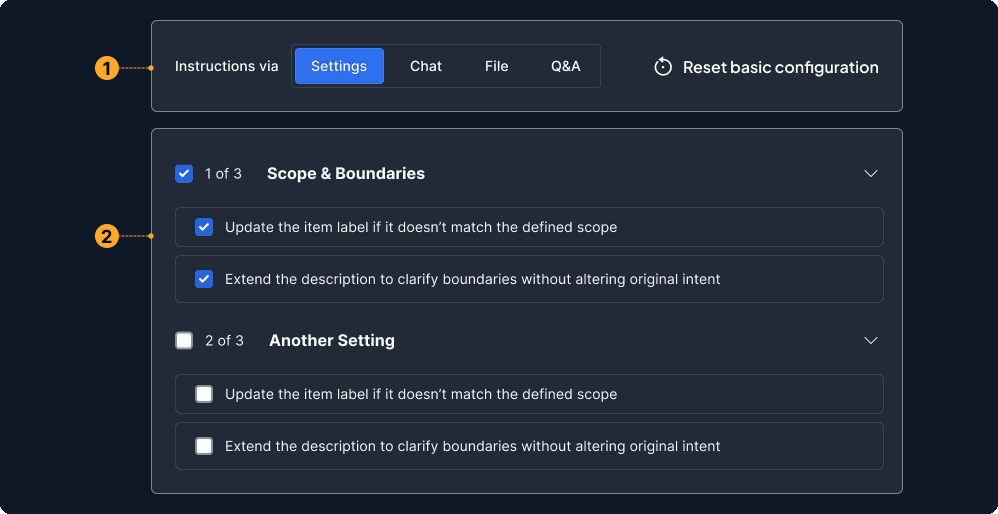Check the unchecked Update the item label option
Viewport: 998px width, 514px height.
[x=204, y=394]
